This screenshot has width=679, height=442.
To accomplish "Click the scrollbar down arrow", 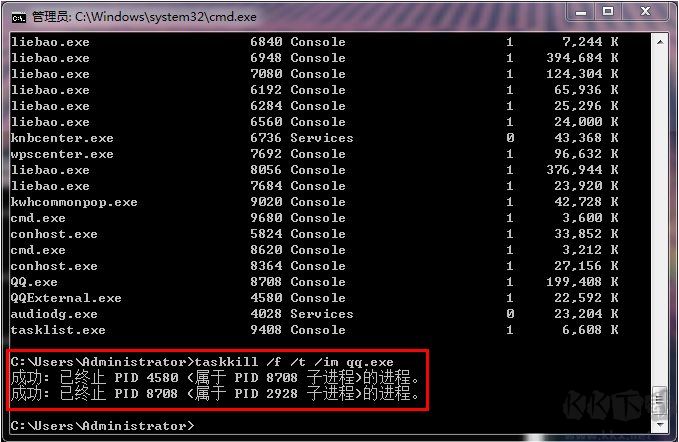I will 660,424.
